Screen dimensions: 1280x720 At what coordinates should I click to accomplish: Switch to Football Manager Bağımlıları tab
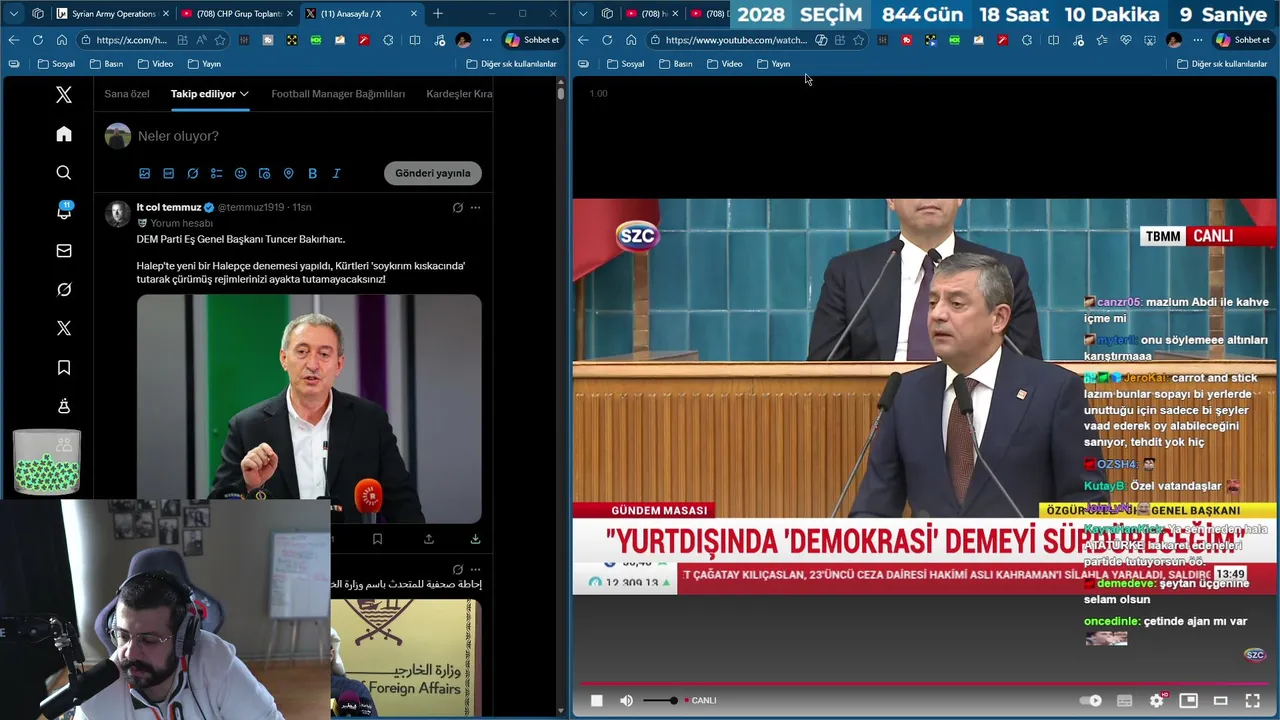(338, 94)
